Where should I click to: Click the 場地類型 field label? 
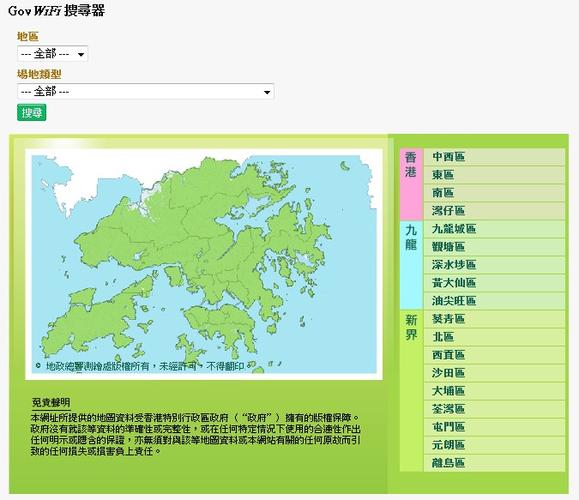pos(39,74)
